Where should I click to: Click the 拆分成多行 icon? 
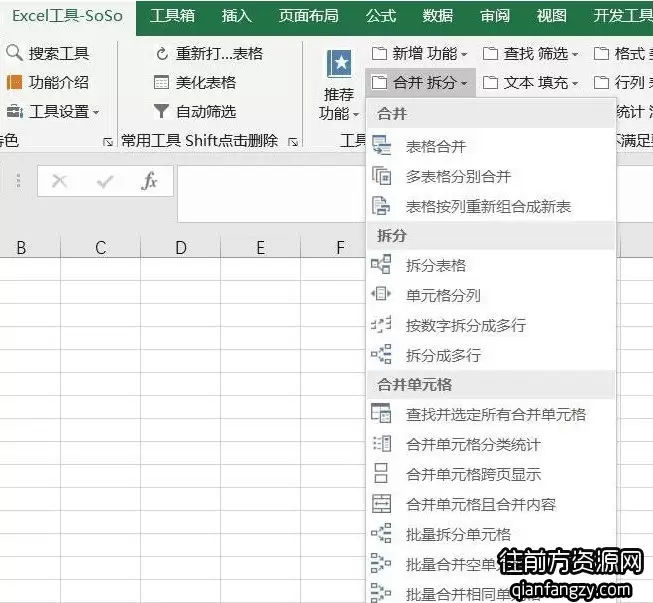point(381,354)
